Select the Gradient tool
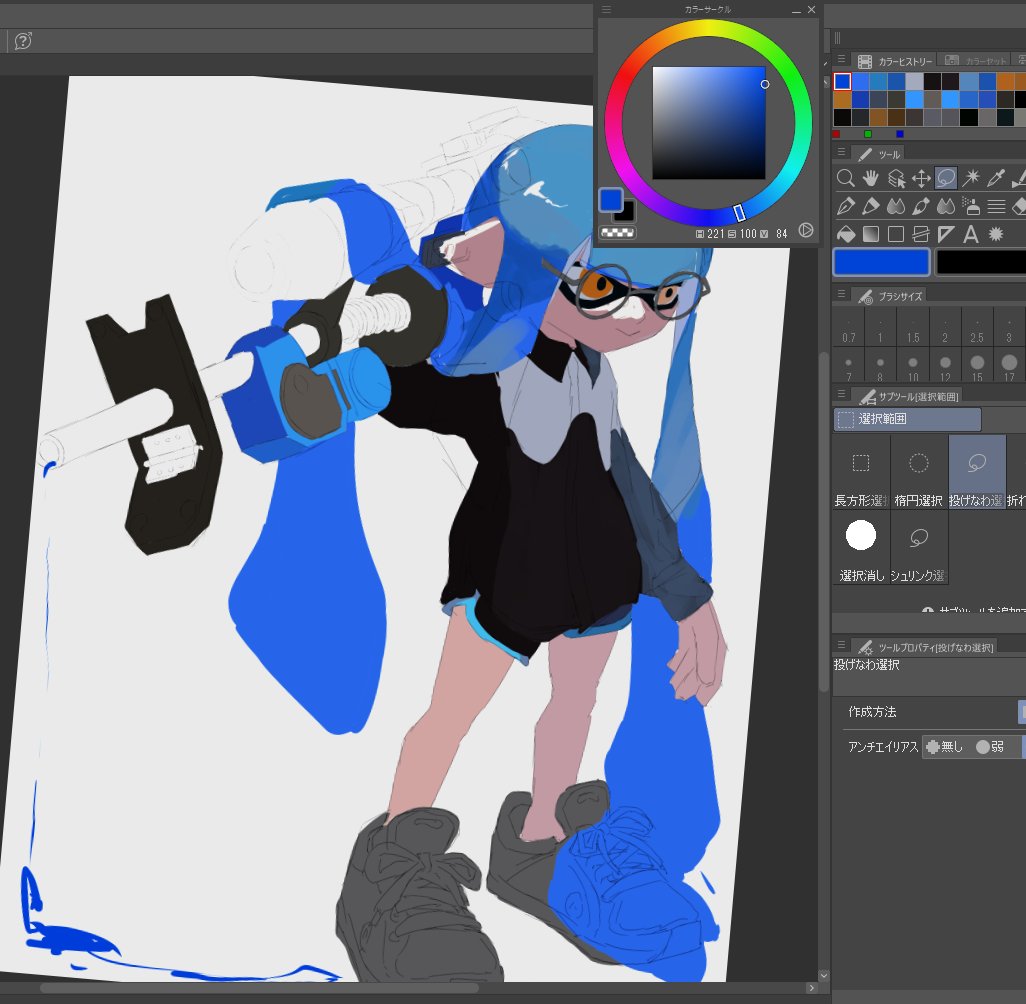The width and height of the screenshot is (1026, 1004). pos(870,234)
